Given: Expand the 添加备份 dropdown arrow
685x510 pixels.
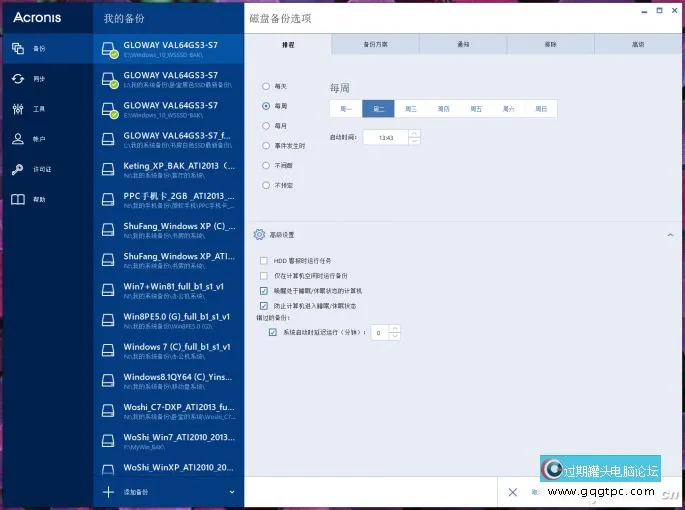Looking at the screenshot, I should [232, 492].
